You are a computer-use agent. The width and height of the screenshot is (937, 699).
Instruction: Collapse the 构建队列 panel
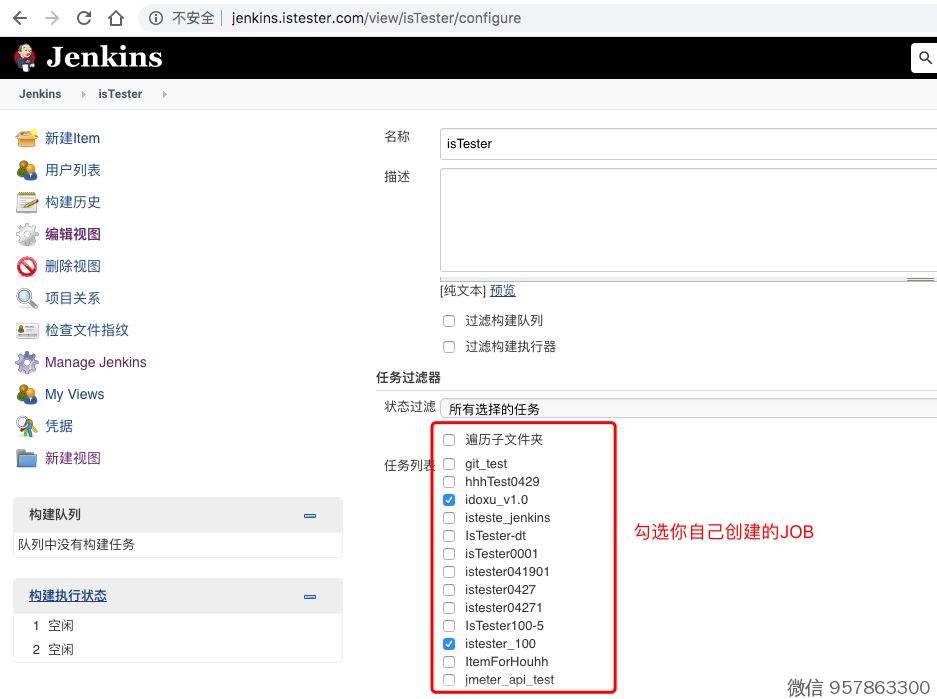tap(310, 516)
